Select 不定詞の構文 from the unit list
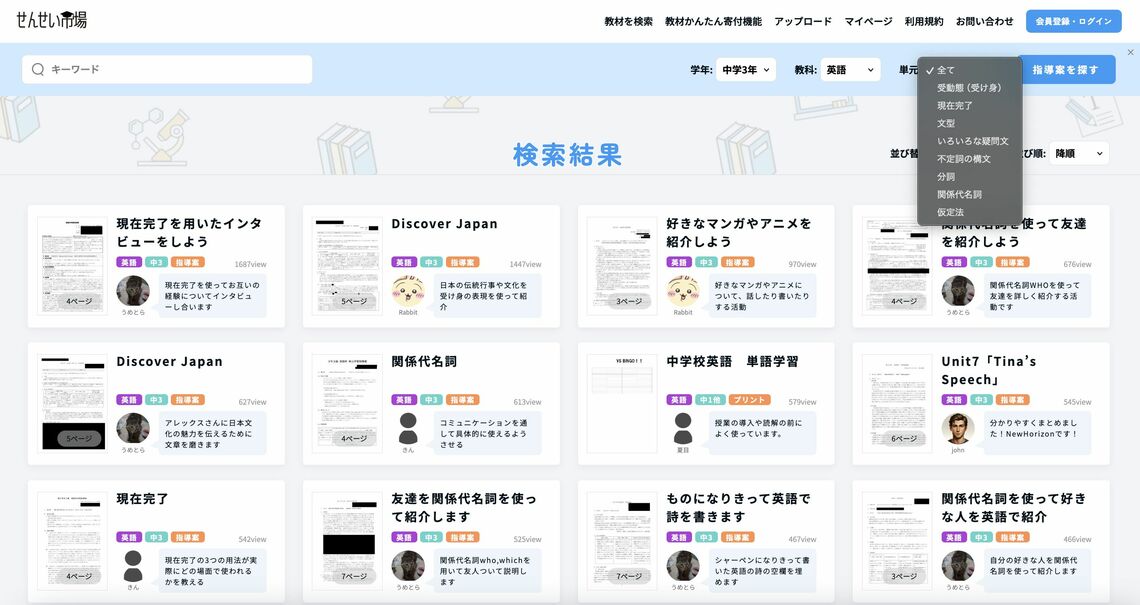This screenshot has height=605, width=1140. click(x=970, y=159)
